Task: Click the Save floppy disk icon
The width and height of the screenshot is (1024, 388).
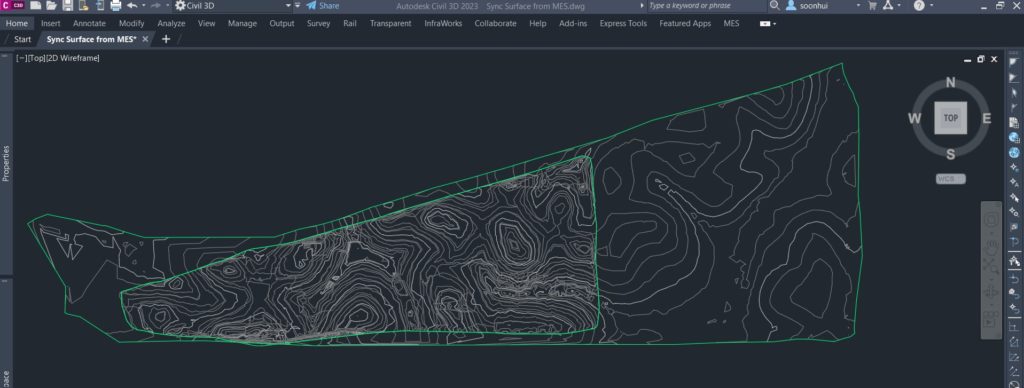Action: click(67, 5)
